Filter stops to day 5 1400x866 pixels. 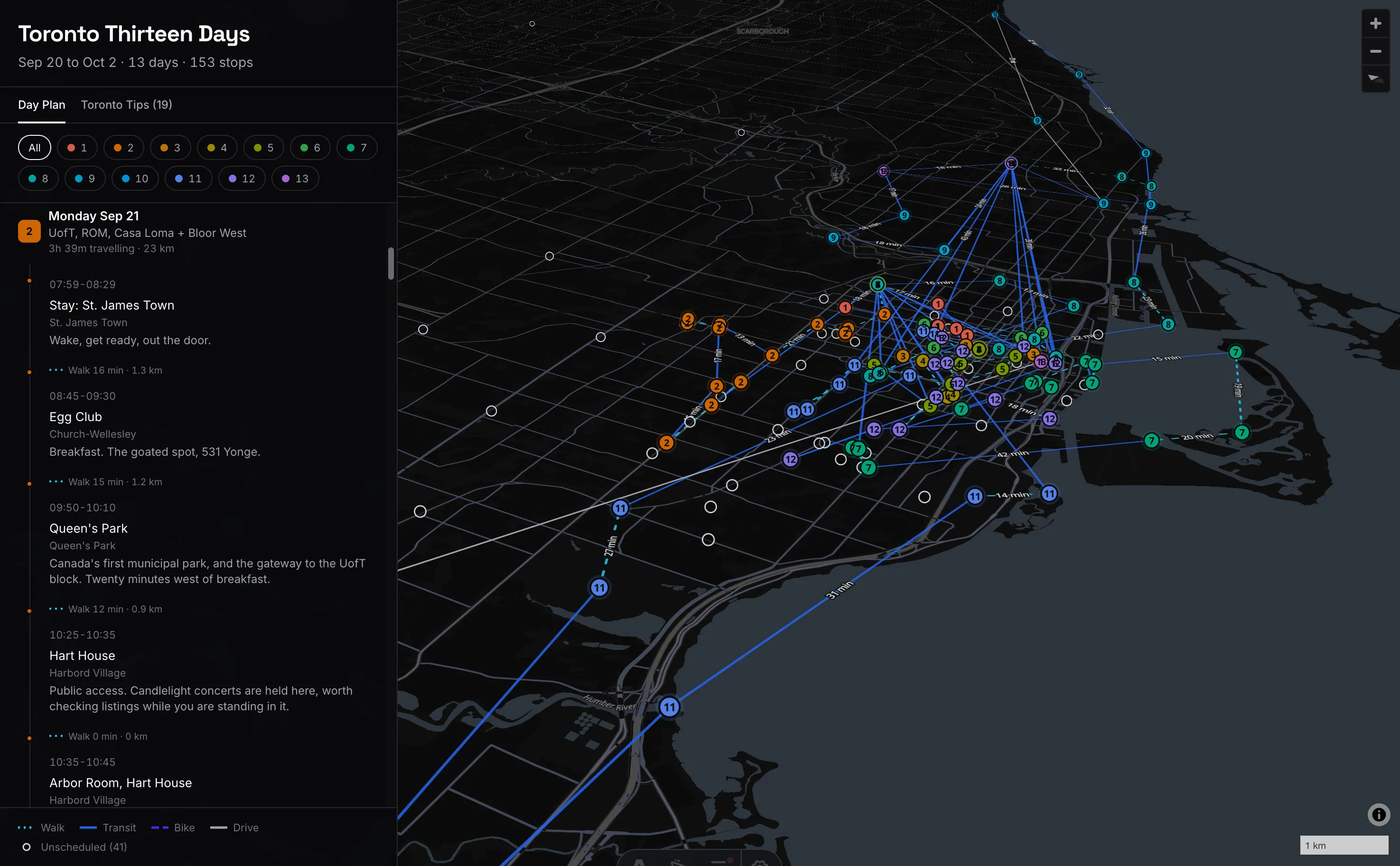[263, 148]
